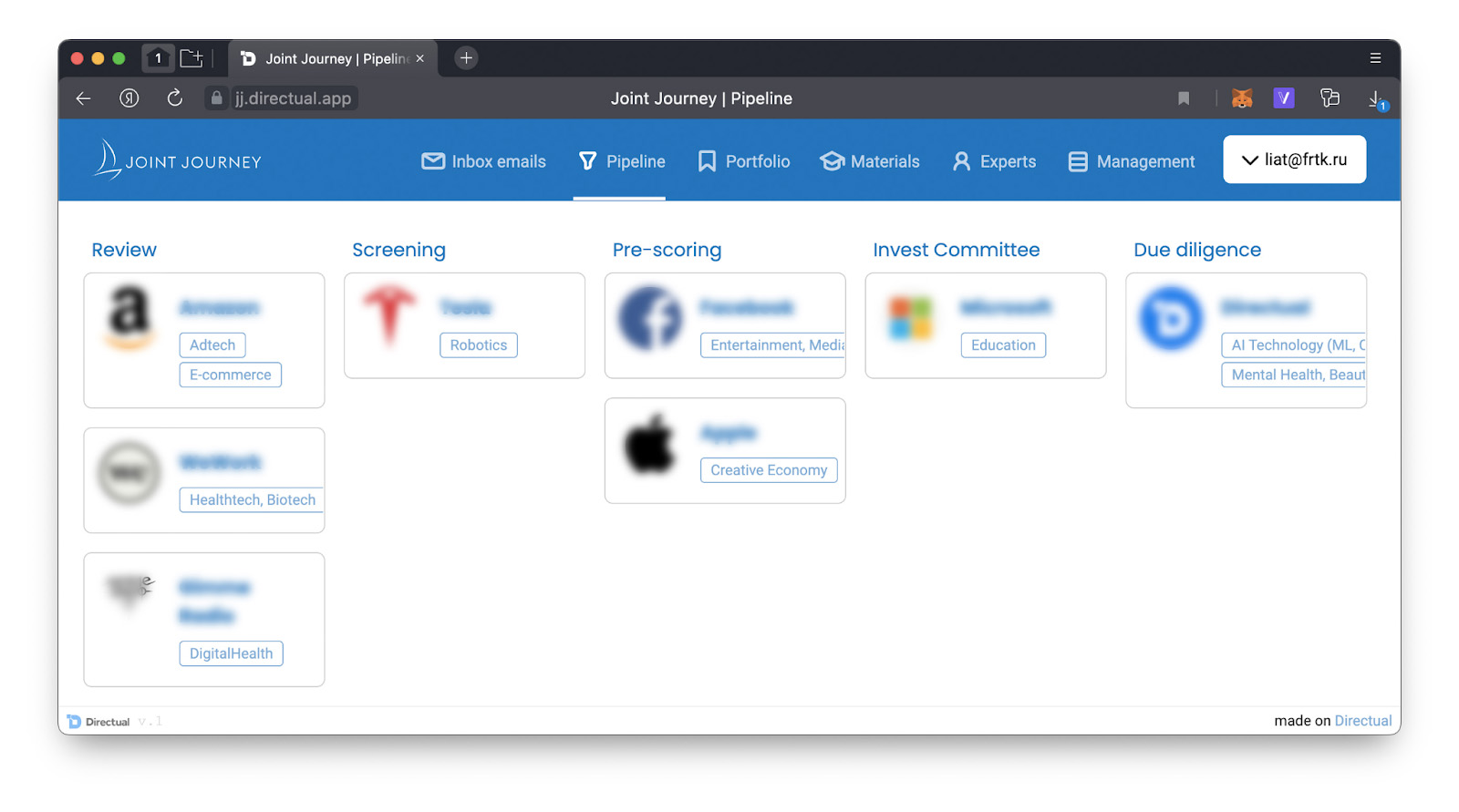Screen dimensions: 1459x812
Task: Select the Adtech tag
Action: tap(212, 345)
